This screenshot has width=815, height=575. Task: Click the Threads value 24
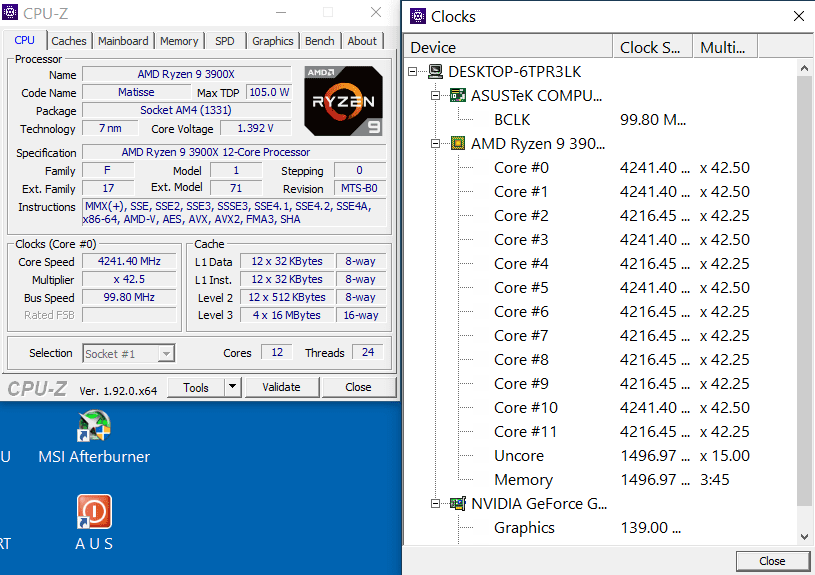[368, 352]
